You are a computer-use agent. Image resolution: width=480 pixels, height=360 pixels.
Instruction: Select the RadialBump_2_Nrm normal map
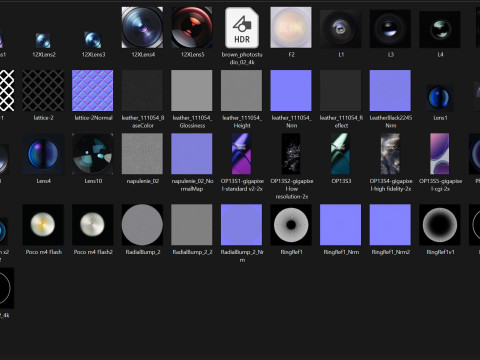[242, 225]
